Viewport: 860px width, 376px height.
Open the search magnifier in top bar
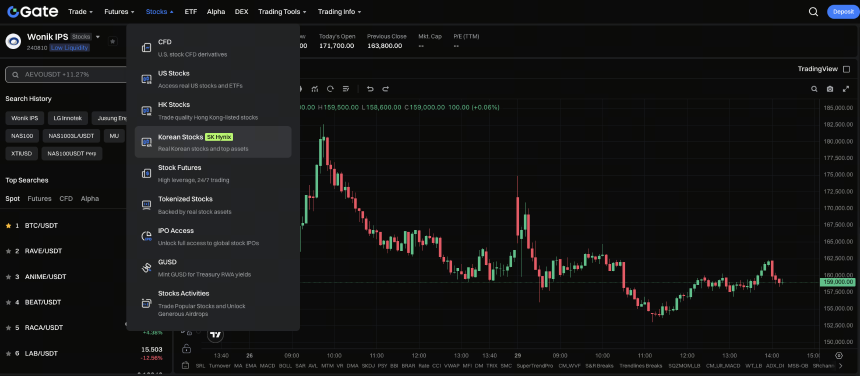(813, 12)
